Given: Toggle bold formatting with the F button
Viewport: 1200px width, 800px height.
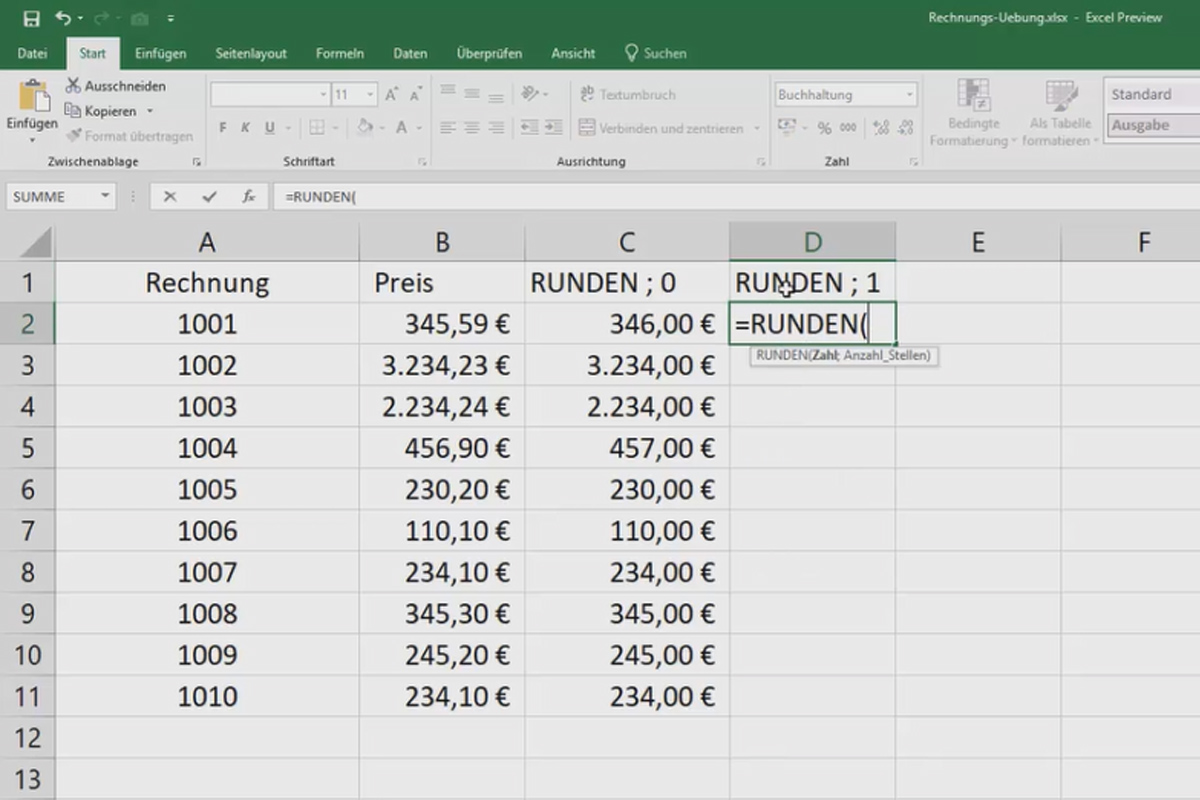Looking at the screenshot, I should [x=223, y=127].
